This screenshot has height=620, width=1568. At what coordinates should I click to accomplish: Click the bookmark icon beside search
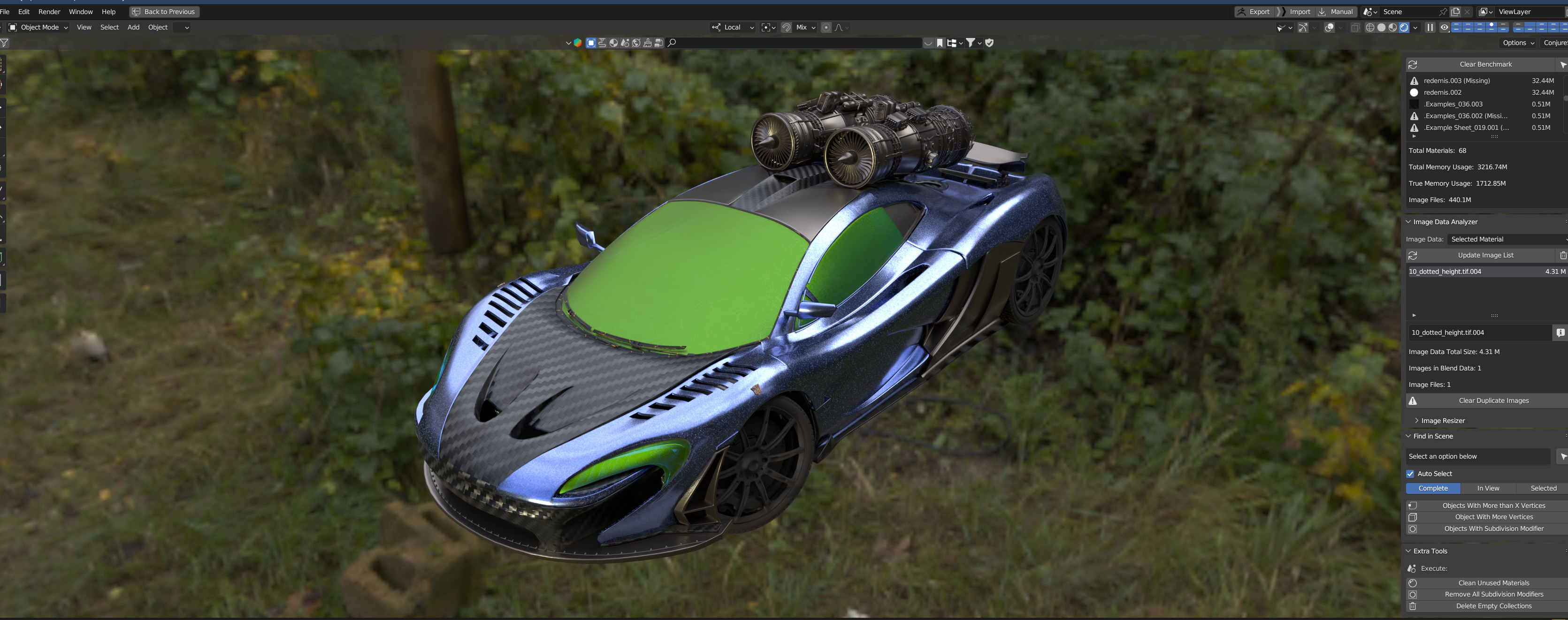click(x=940, y=43)
